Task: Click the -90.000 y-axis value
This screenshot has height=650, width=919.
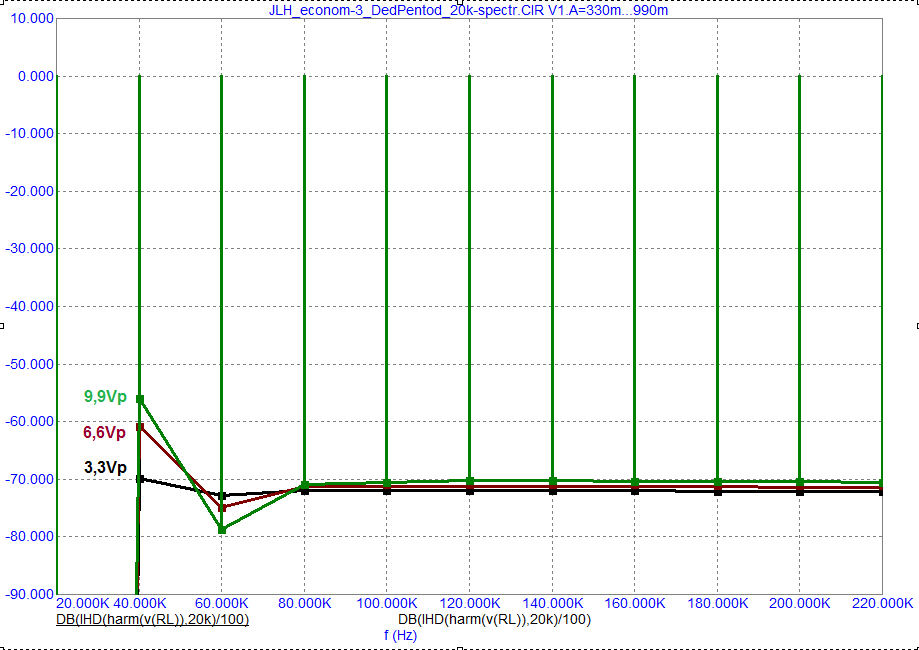Action: [30, 594]
